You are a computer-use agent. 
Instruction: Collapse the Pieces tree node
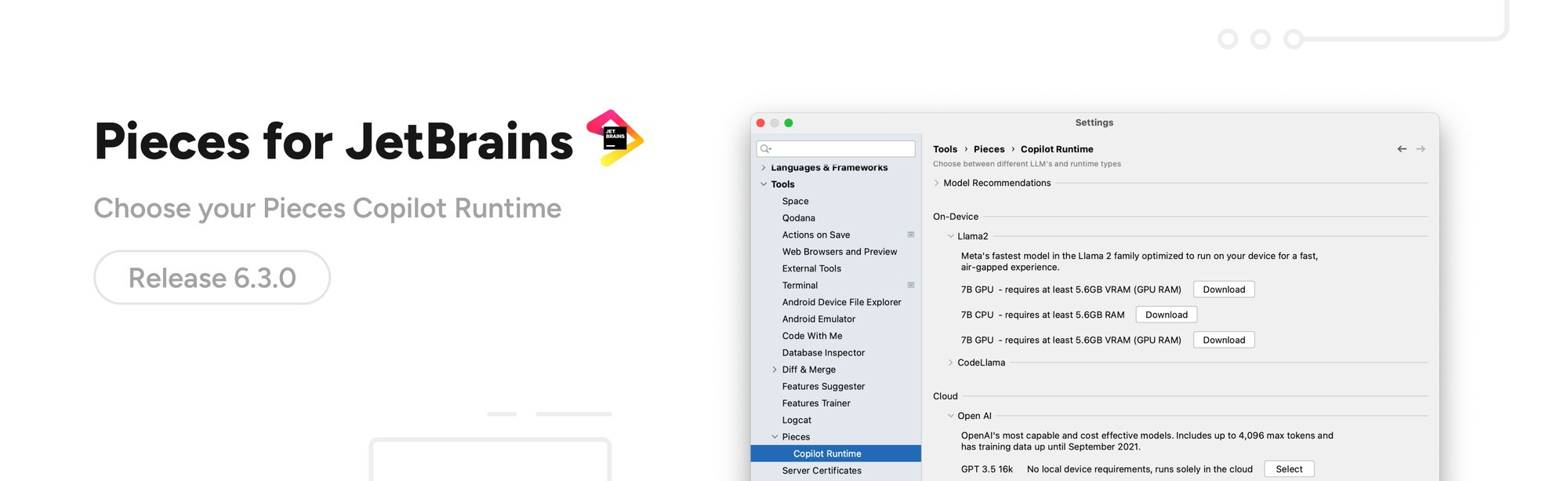coord(775,437)
